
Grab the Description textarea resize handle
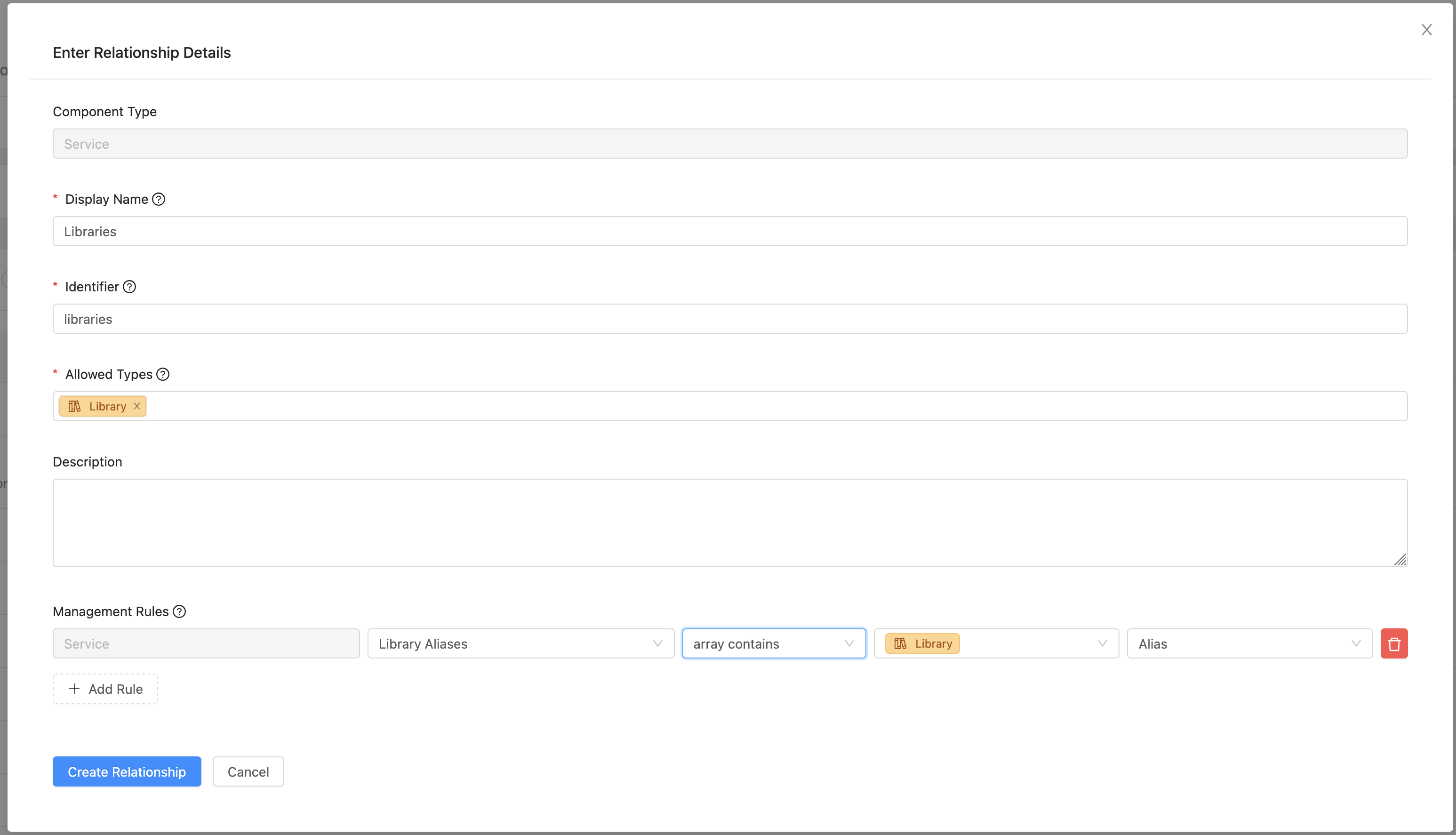click(1400, 559)
